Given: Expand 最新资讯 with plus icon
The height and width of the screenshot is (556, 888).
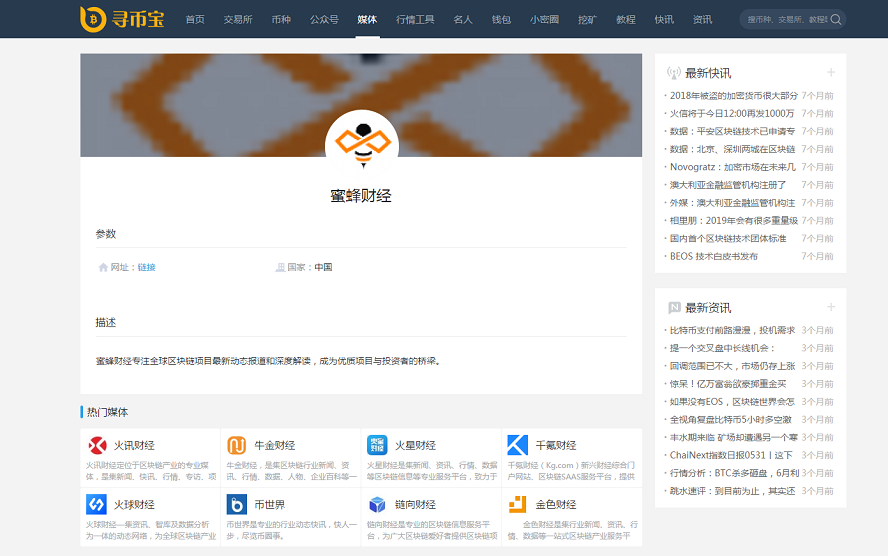Looking at the screenshot, I should click(830, 307).
